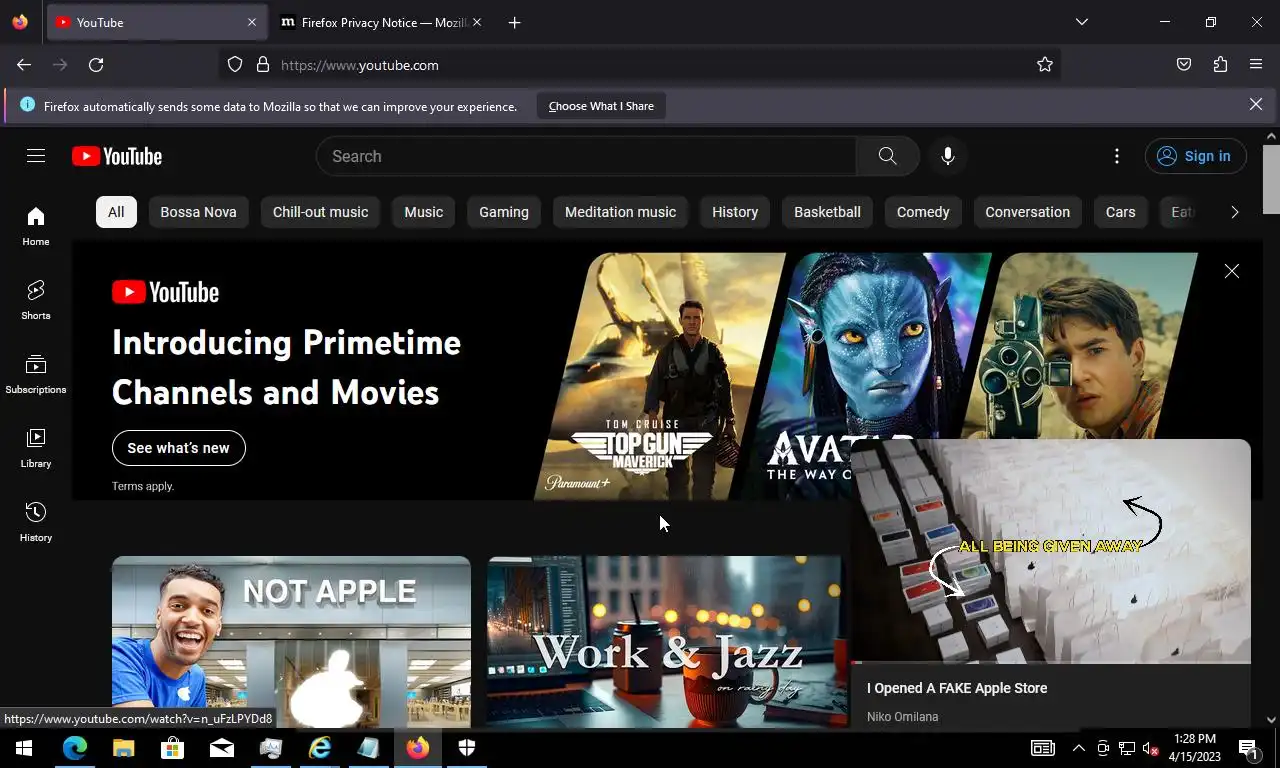The image size is (1280, 768).
Task: Click the Sign in button
Action: point(1195,156)
